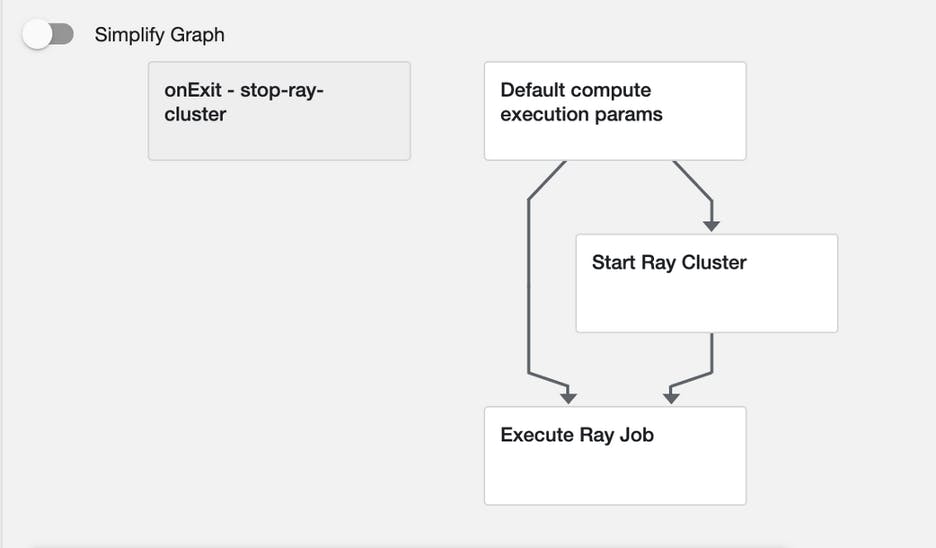Click the right arrowhead entering Execute Ray Job
Image resolution: width=936 pixels, height=548 pixels.
coord(672,397)
